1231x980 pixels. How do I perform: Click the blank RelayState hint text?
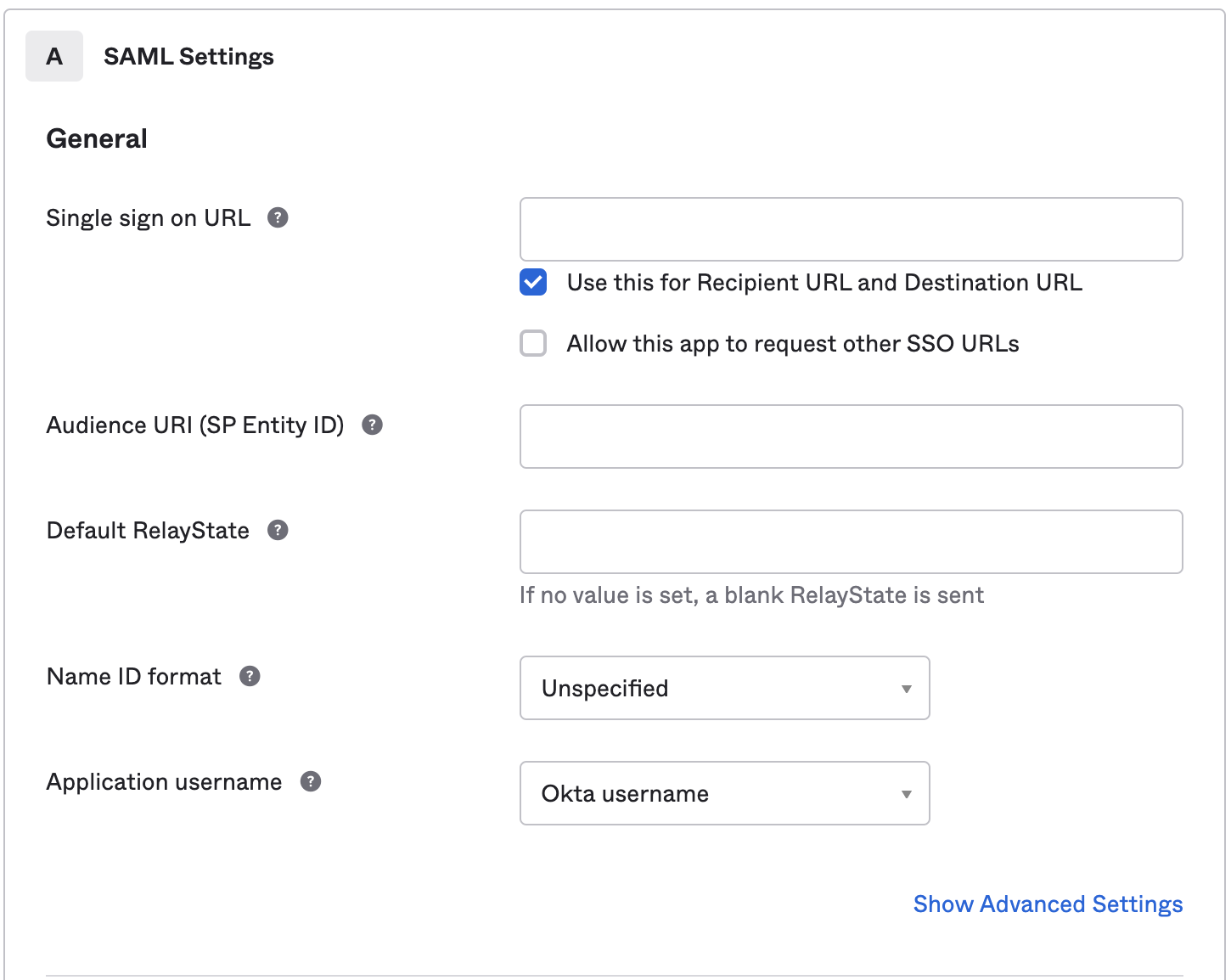tap(751, 595)
